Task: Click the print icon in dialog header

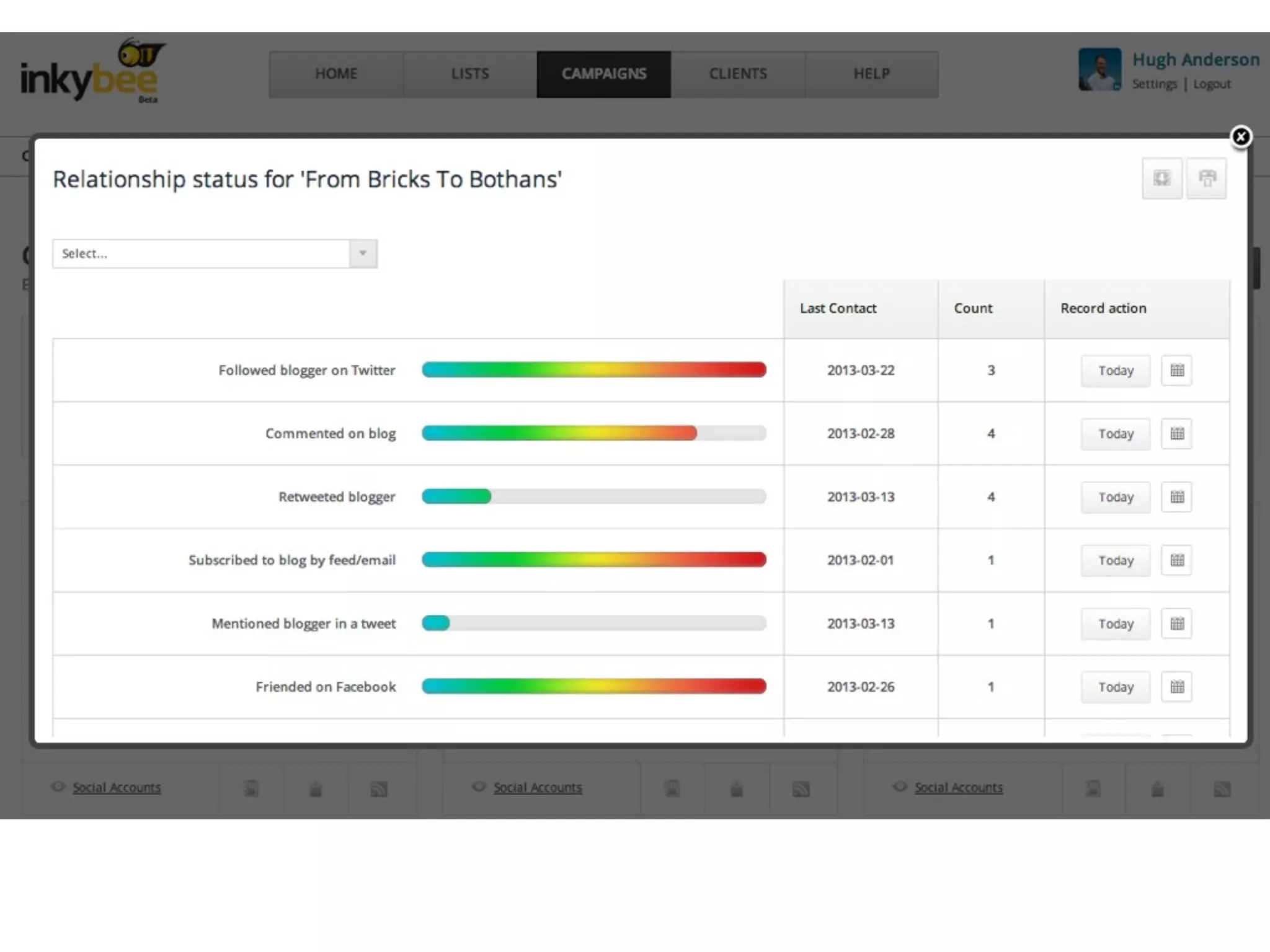Action: [1206, 178]
